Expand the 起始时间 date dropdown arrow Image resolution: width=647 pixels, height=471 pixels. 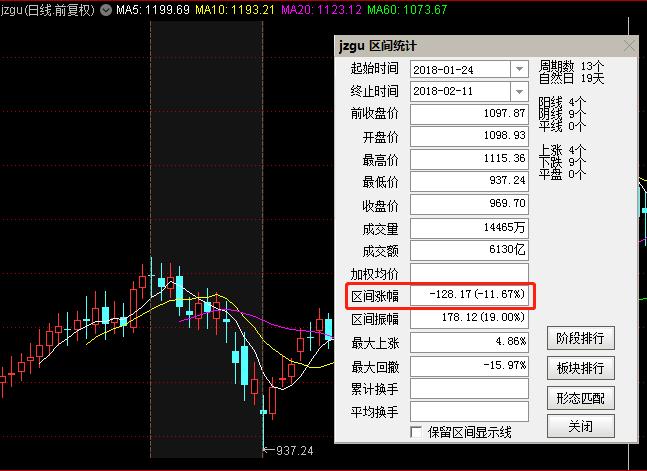pos(519,69)
